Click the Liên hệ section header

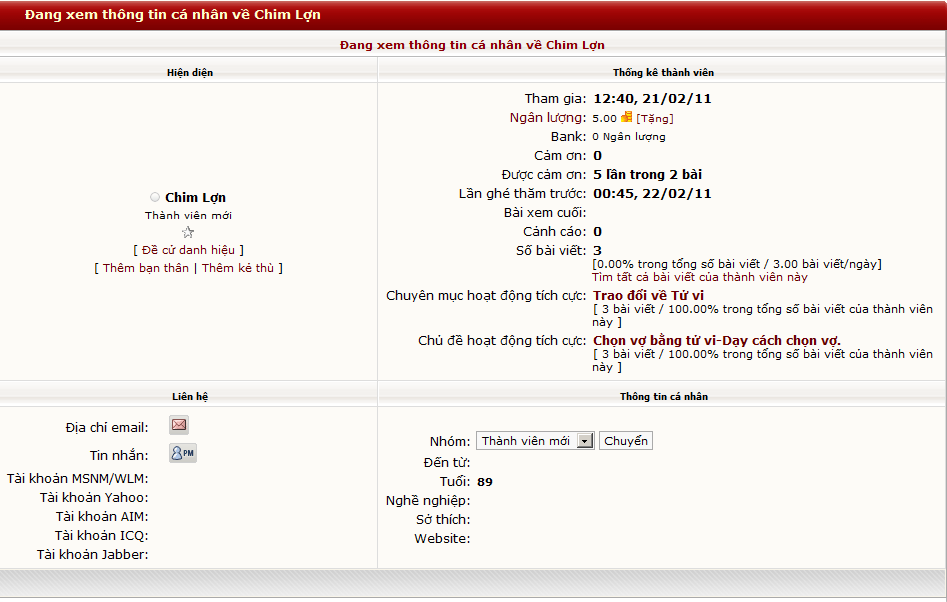pos(189,396)
